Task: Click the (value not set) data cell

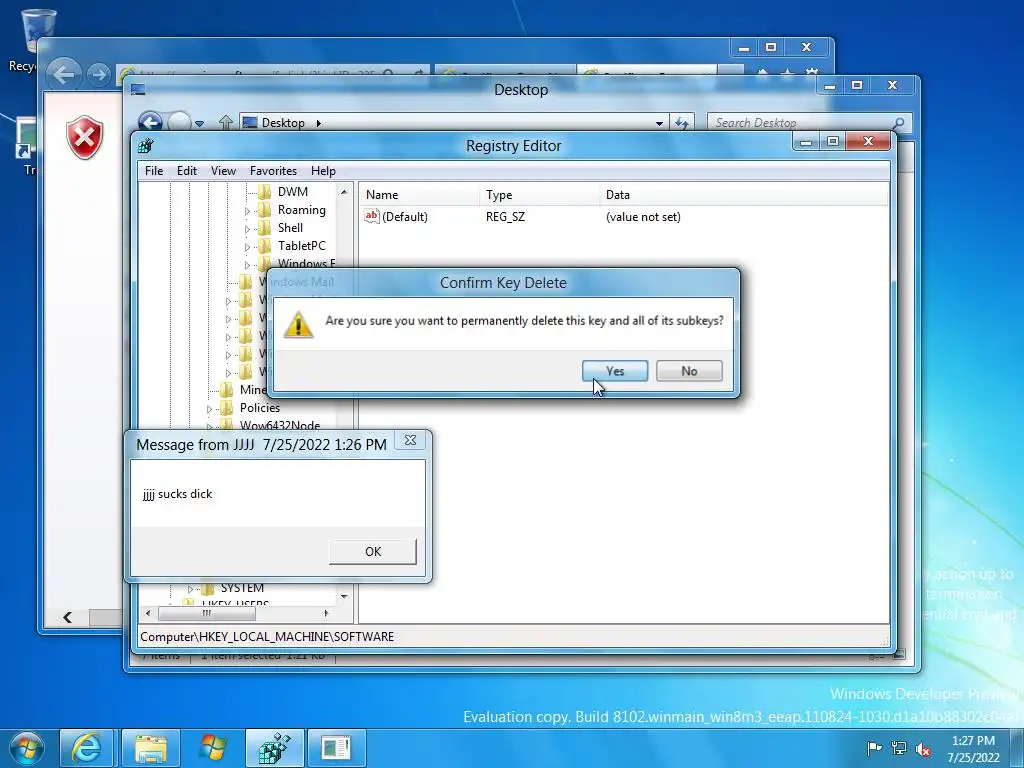Action: 643,217
